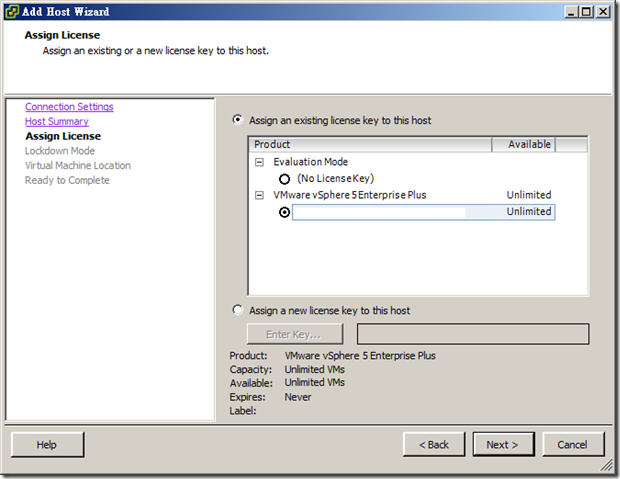Image resolution: width=620 pixels, height=479 pixels.
Task: Click the window resize grip corner
Action: coord(607,466)
